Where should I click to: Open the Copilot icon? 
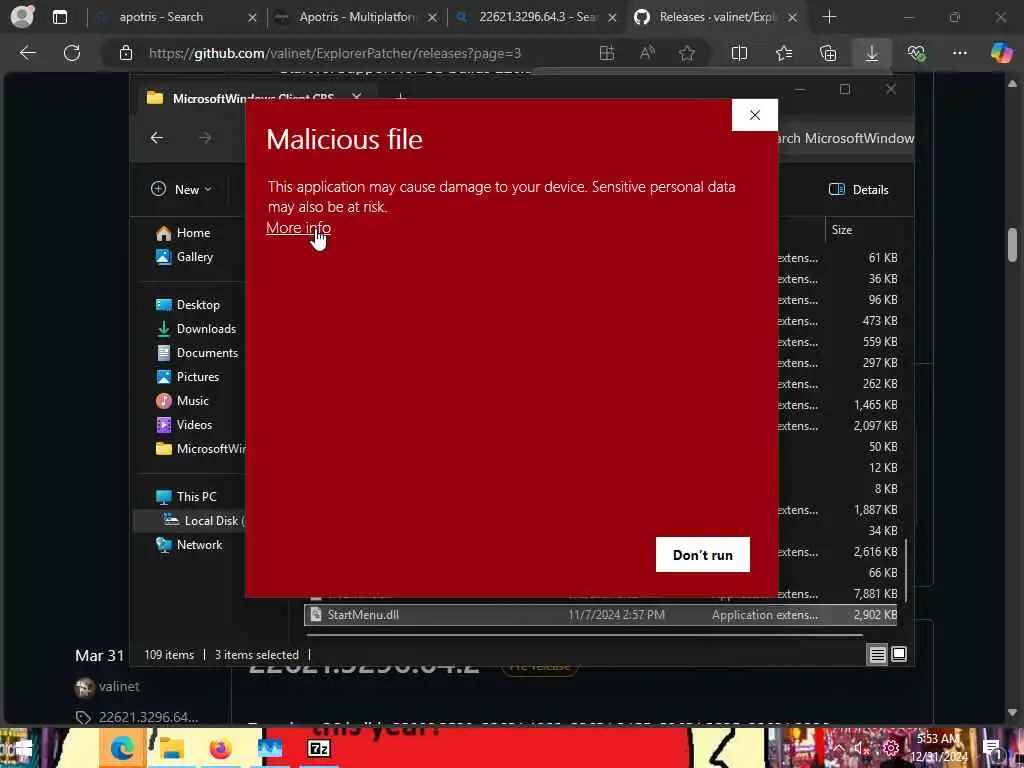click(1001, 53)
